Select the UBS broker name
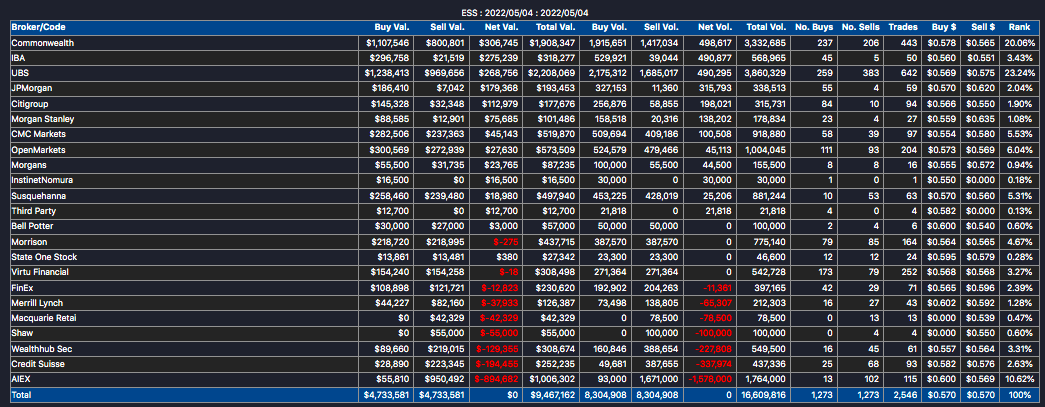Screen dimensions: 1045x407 click(19, 73)
